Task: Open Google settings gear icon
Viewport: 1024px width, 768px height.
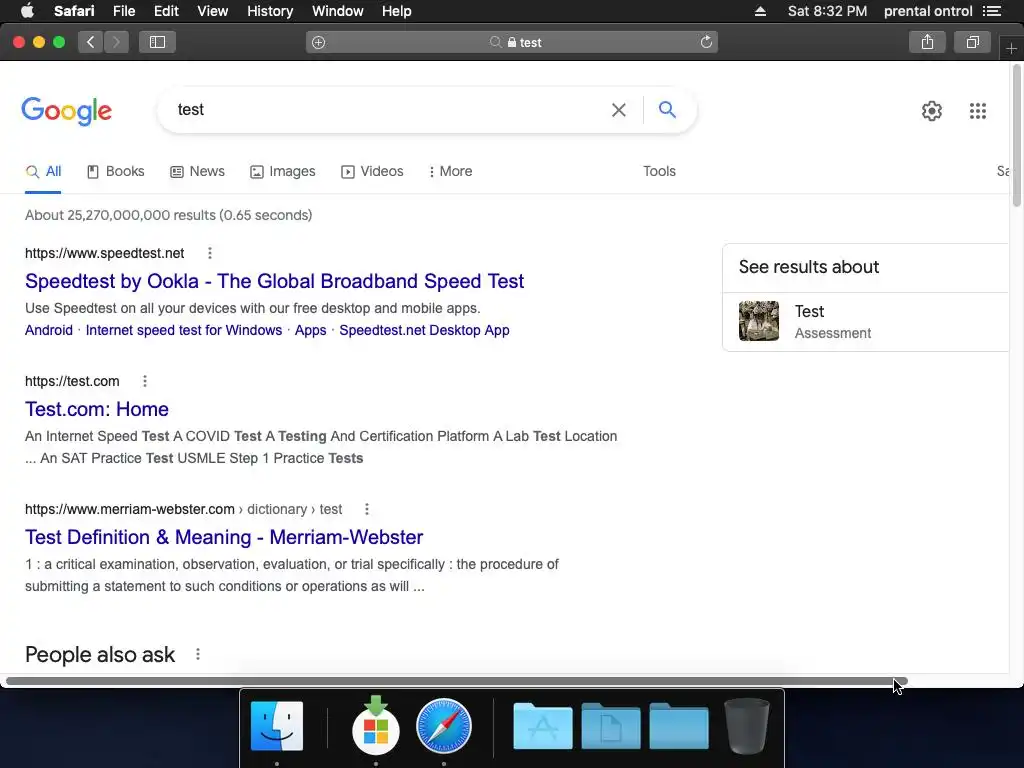Action: tap(932, 111)
